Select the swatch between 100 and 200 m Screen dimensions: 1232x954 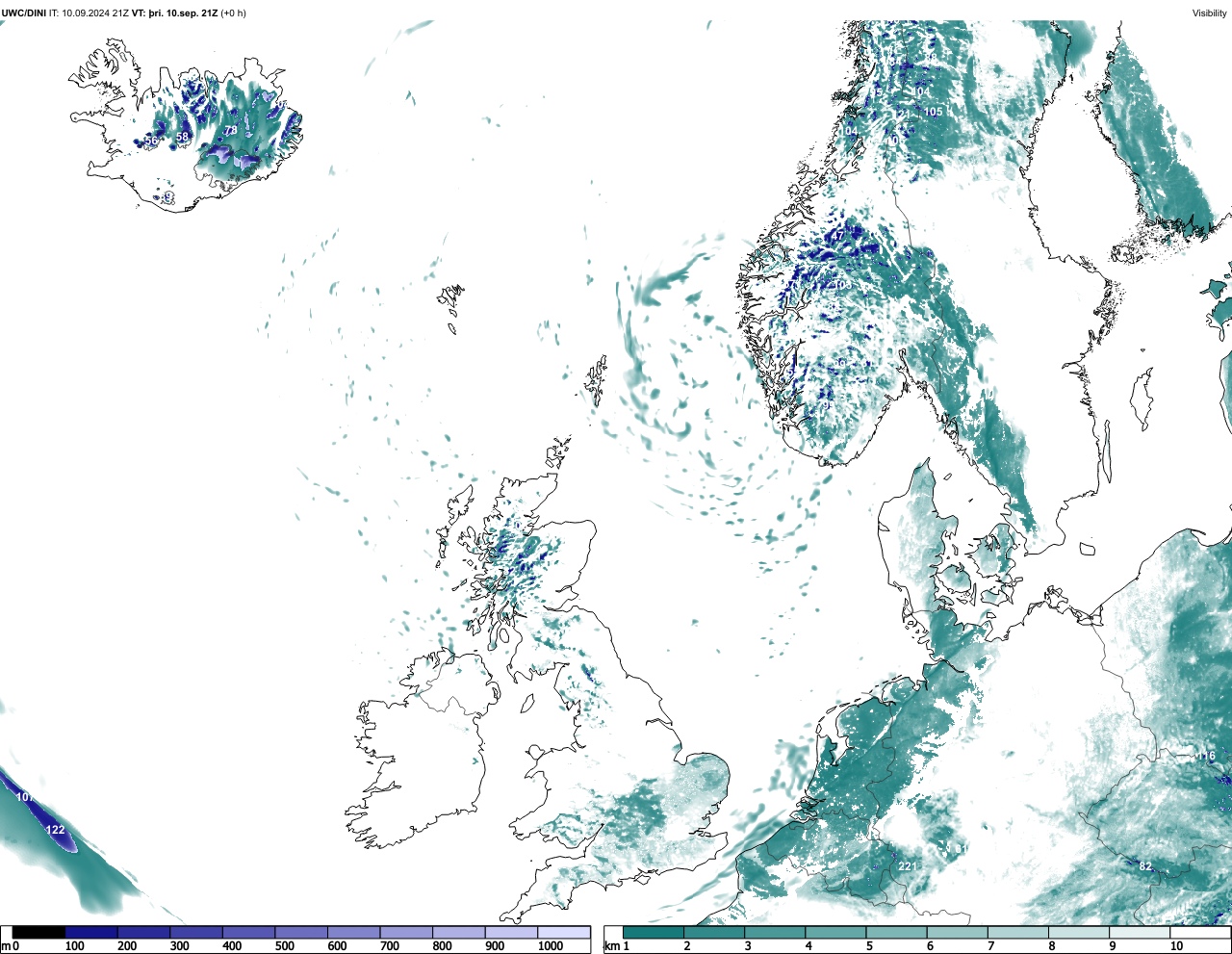[91, 933]
